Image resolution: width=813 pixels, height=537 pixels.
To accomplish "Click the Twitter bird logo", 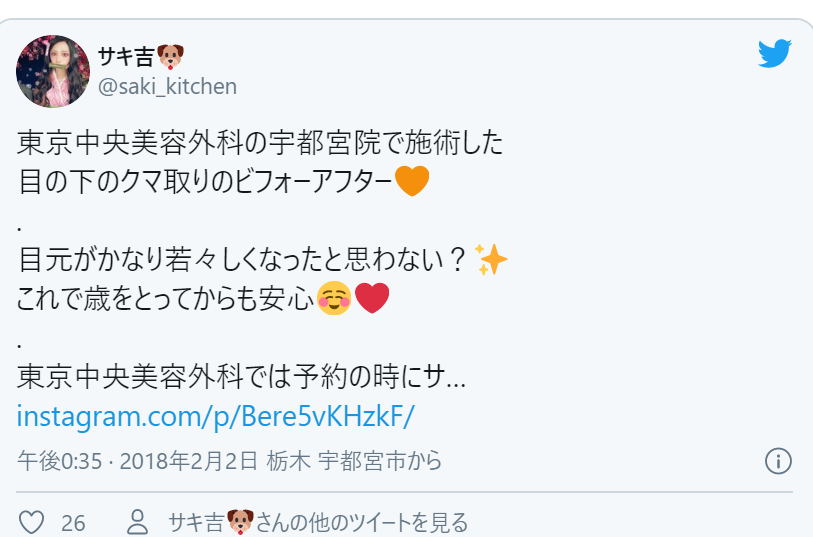I will pyautogui.click(x=775, y=53).
